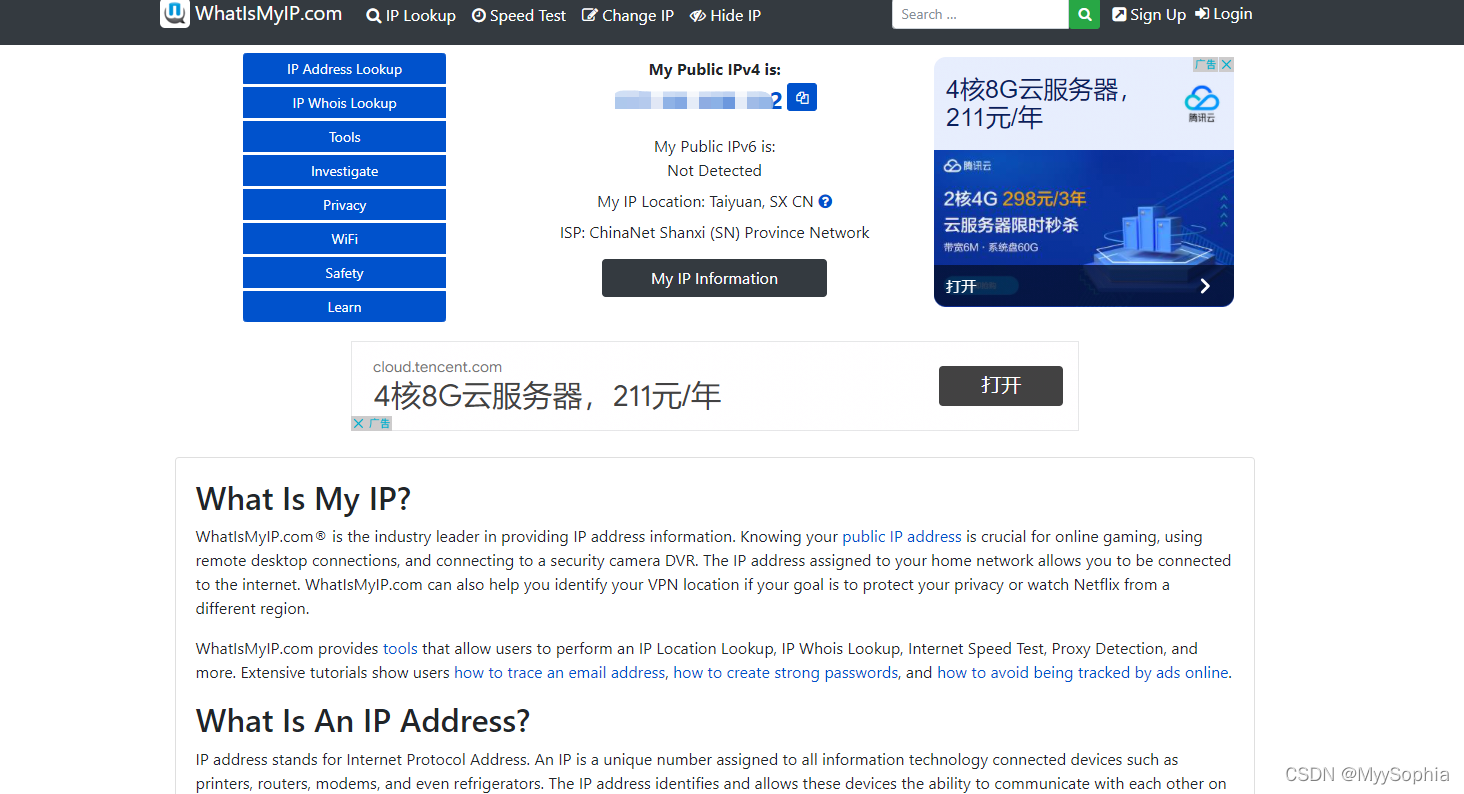Click the Investigate sidebar button

tap(344, 171)
